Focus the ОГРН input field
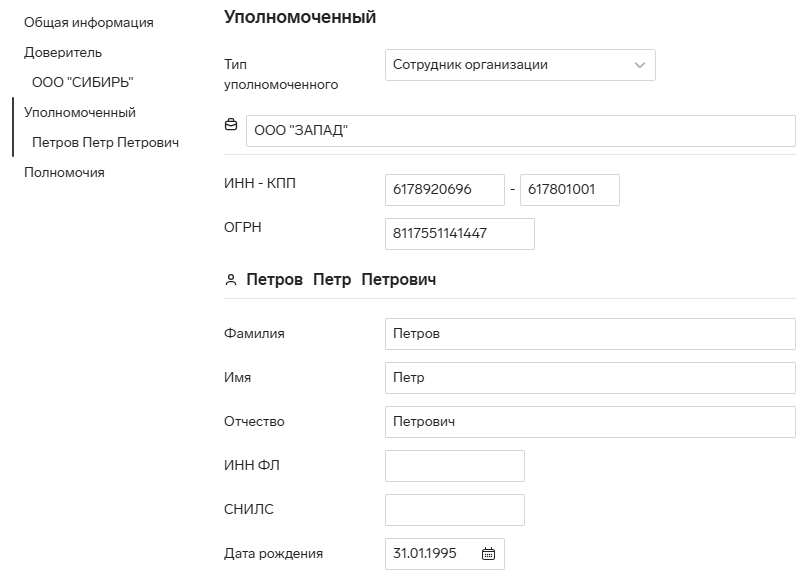 point(459,234)
